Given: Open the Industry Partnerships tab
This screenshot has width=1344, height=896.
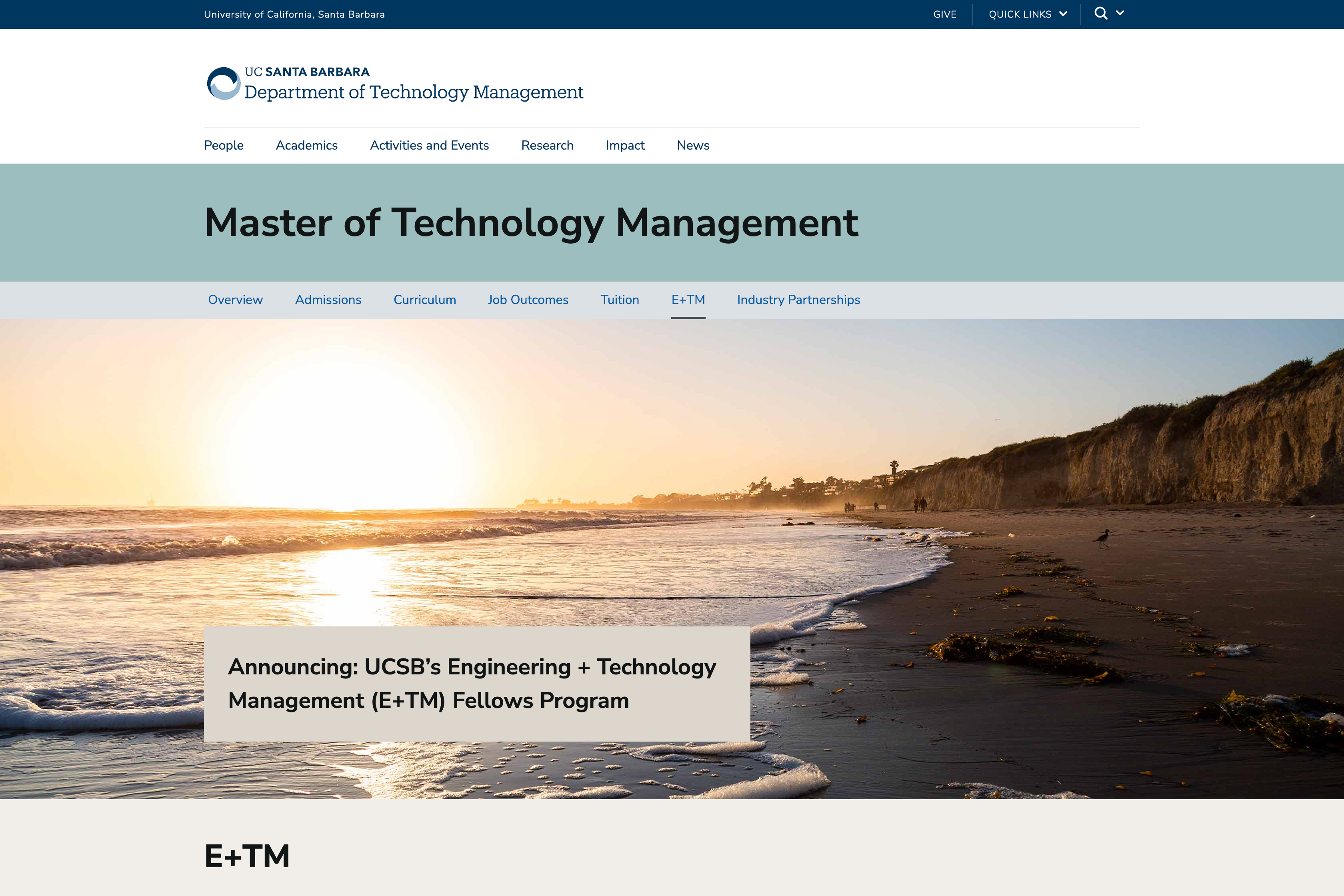Looking at the screenshot, I should click(798, 300).
